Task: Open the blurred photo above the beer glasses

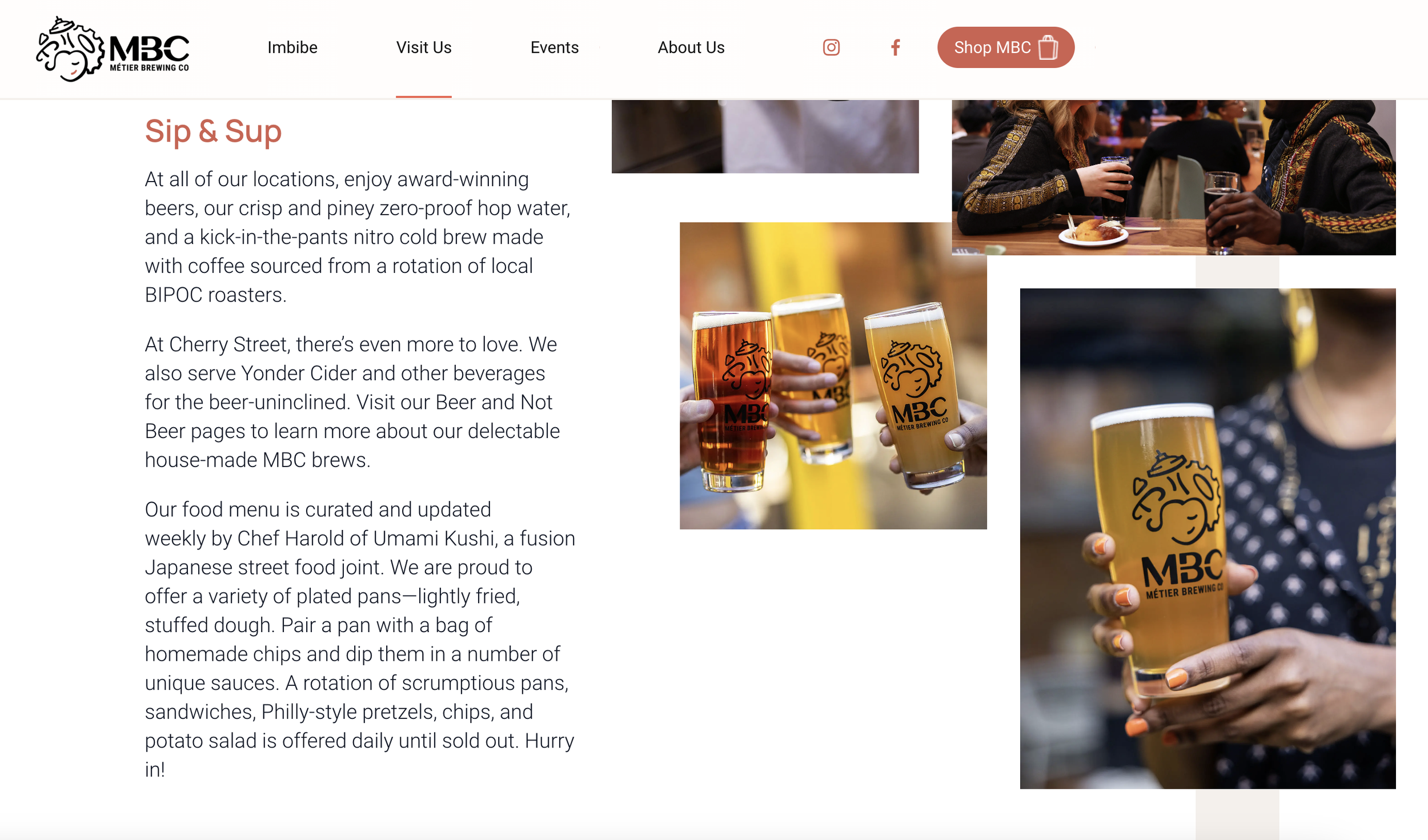Action: (x=765, y=136)
